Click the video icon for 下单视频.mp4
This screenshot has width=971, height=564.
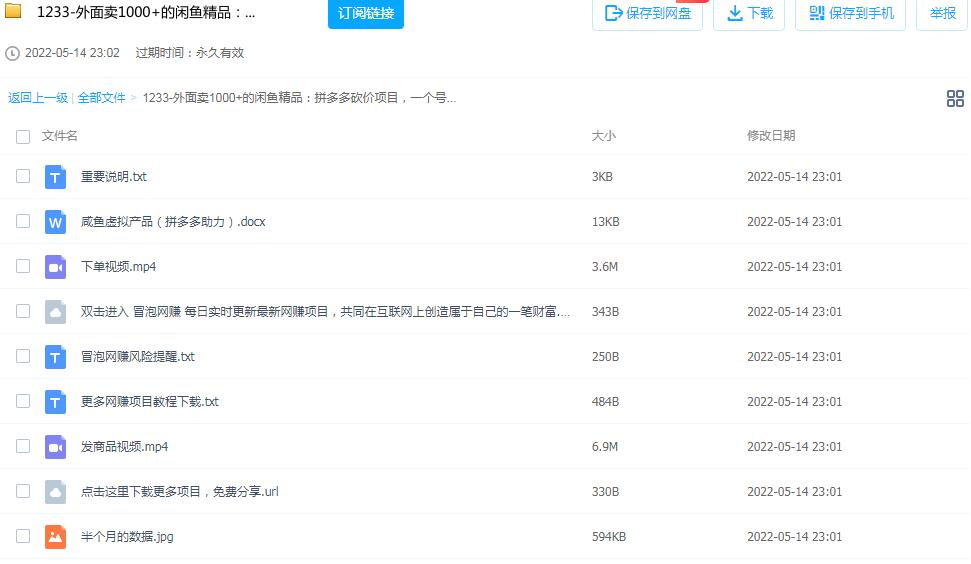pyautogui.click(x=55, y=267)
